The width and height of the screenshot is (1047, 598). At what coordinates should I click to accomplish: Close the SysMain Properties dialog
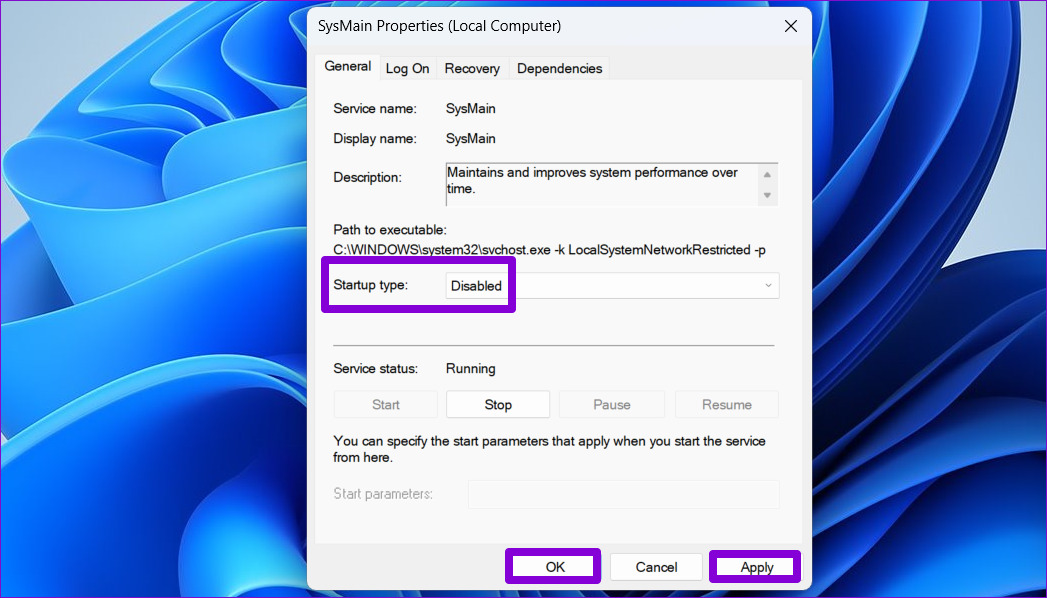(791, 26)
